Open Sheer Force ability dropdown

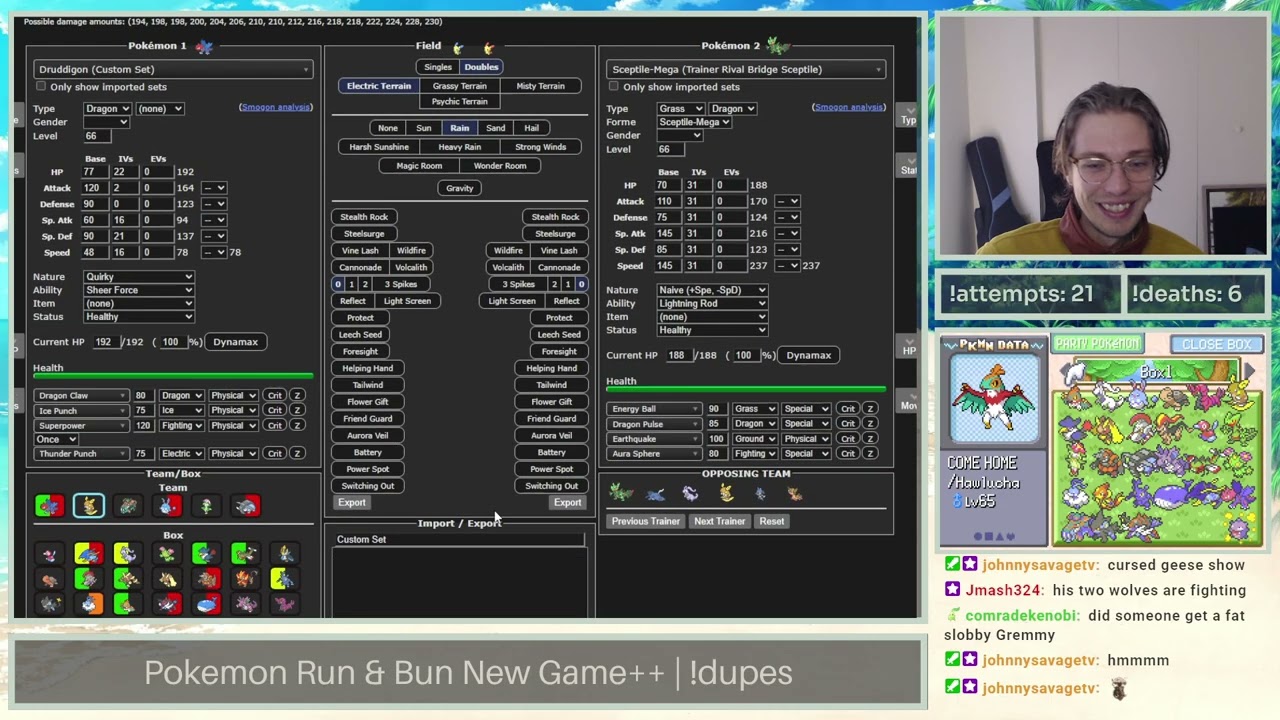tap(139, 290)
